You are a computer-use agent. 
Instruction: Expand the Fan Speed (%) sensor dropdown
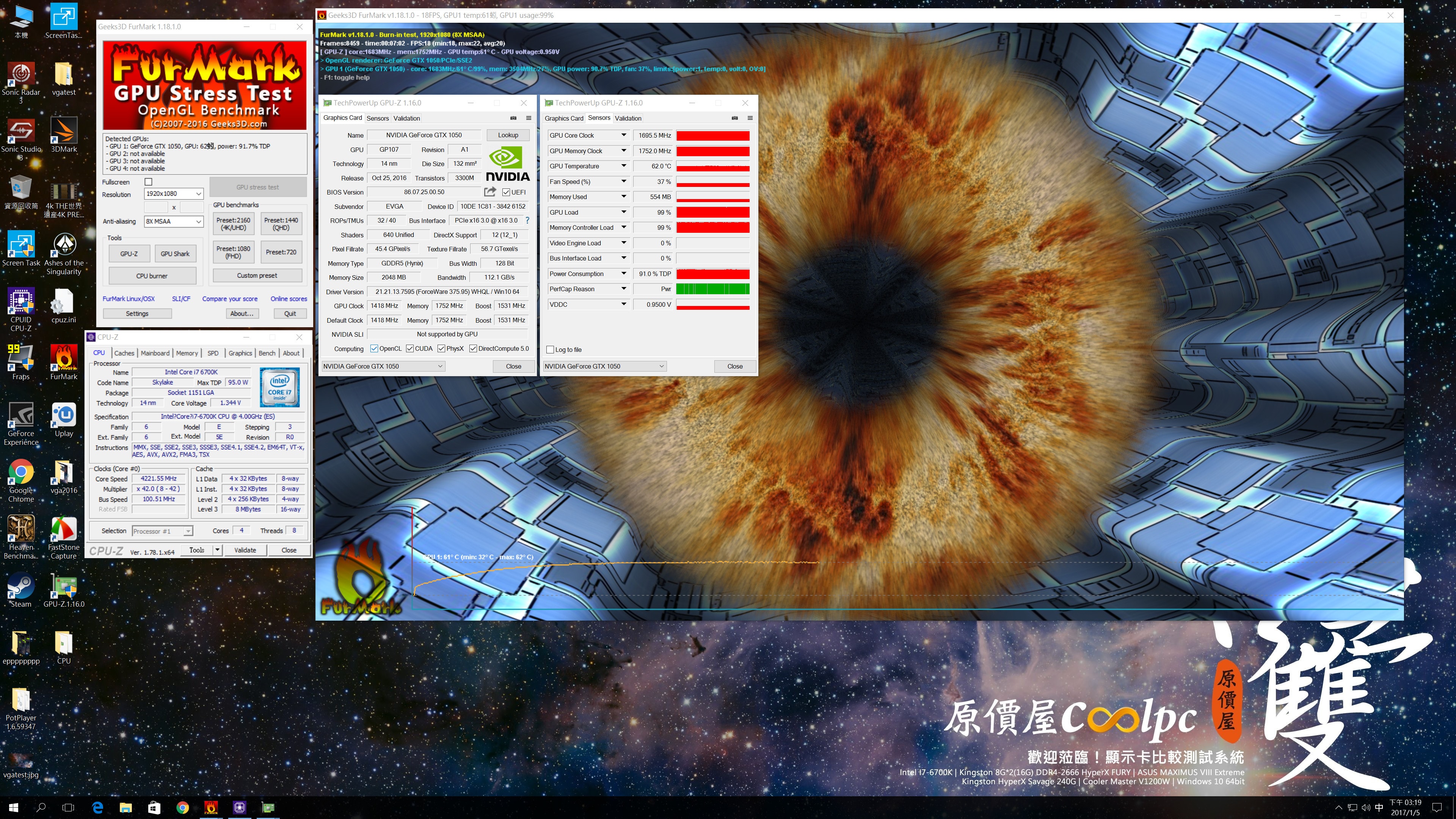click(623, 182)
